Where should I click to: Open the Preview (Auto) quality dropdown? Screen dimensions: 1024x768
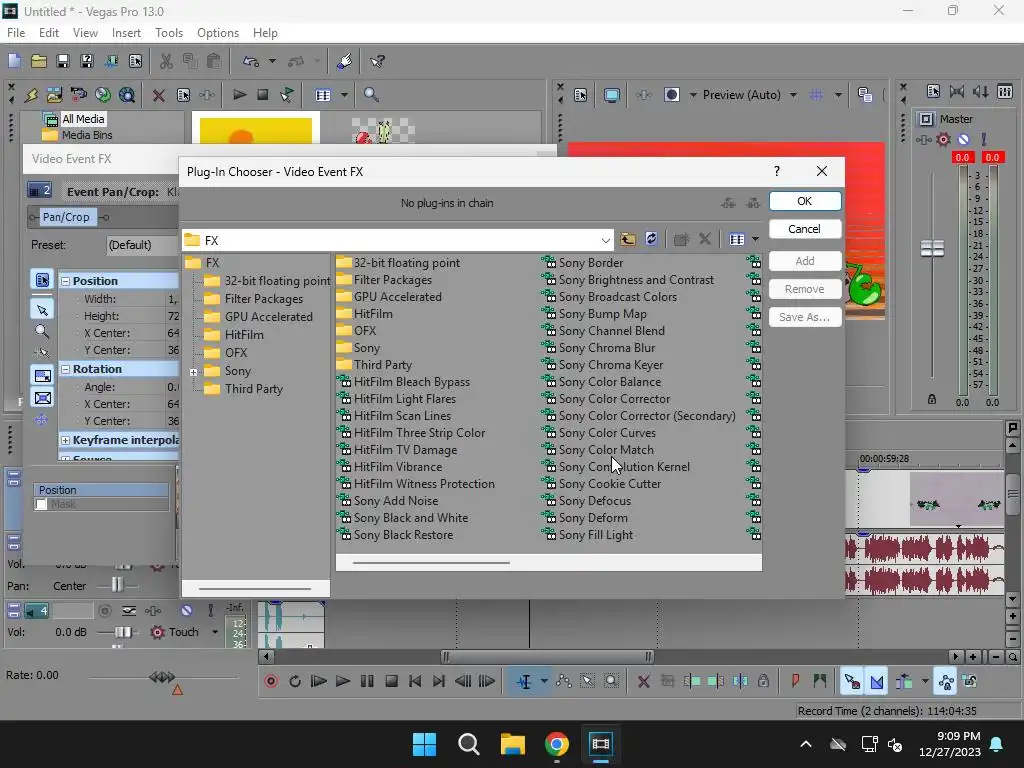coord(793,95)
